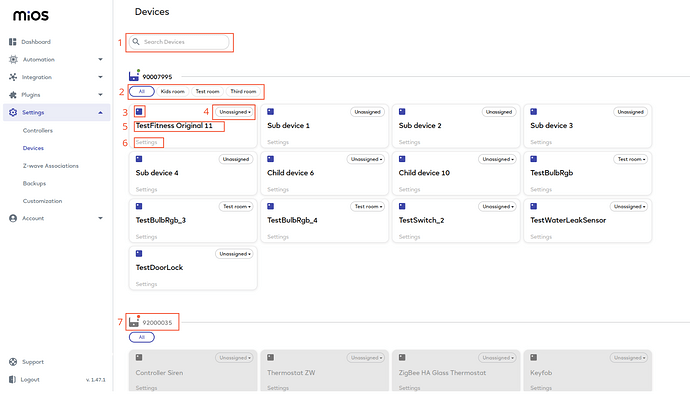Click the Unassigned label on Sub device 3
This screenshot has width=690, height=396.
click(x=631, y=112)
